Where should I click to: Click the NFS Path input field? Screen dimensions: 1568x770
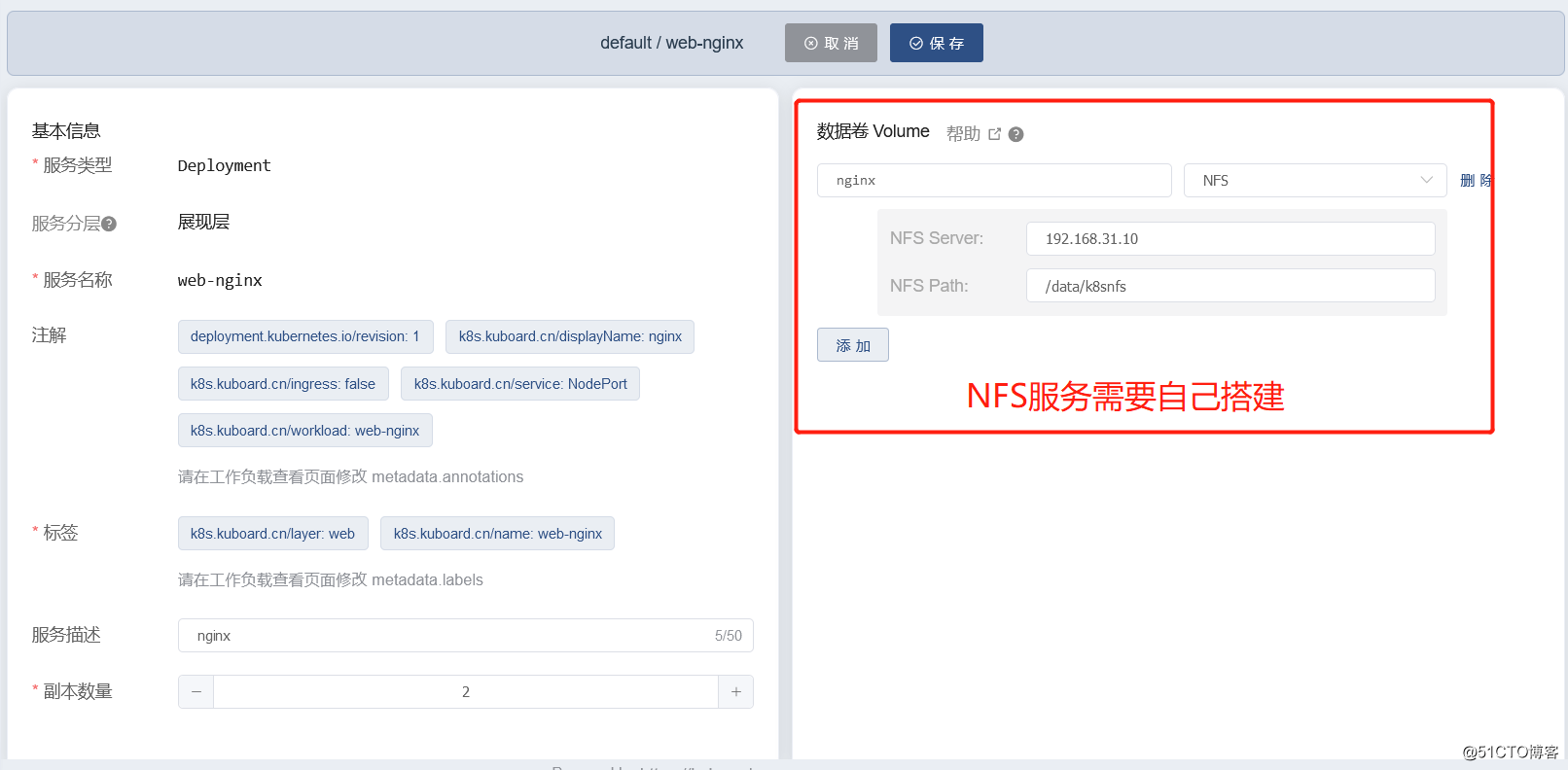click(x=1230, y=286)
